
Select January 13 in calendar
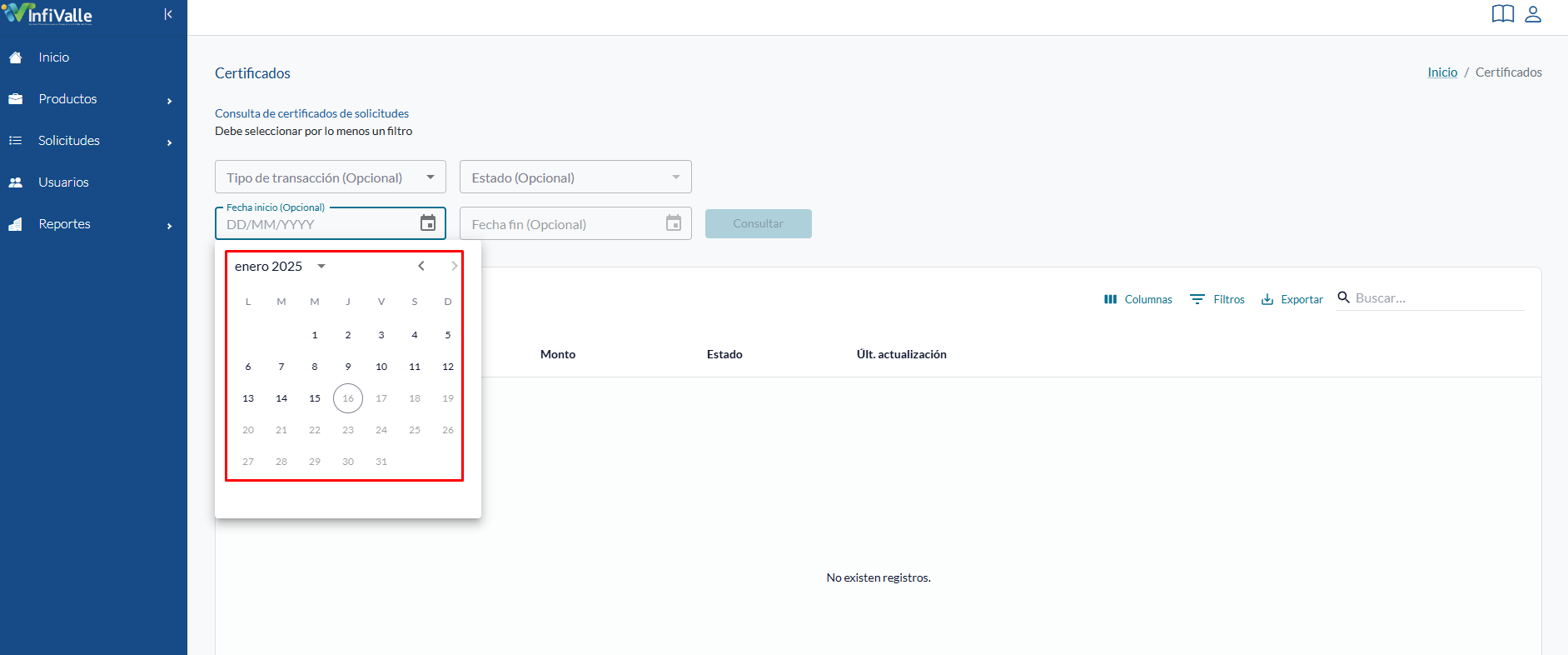pos(248,398)
